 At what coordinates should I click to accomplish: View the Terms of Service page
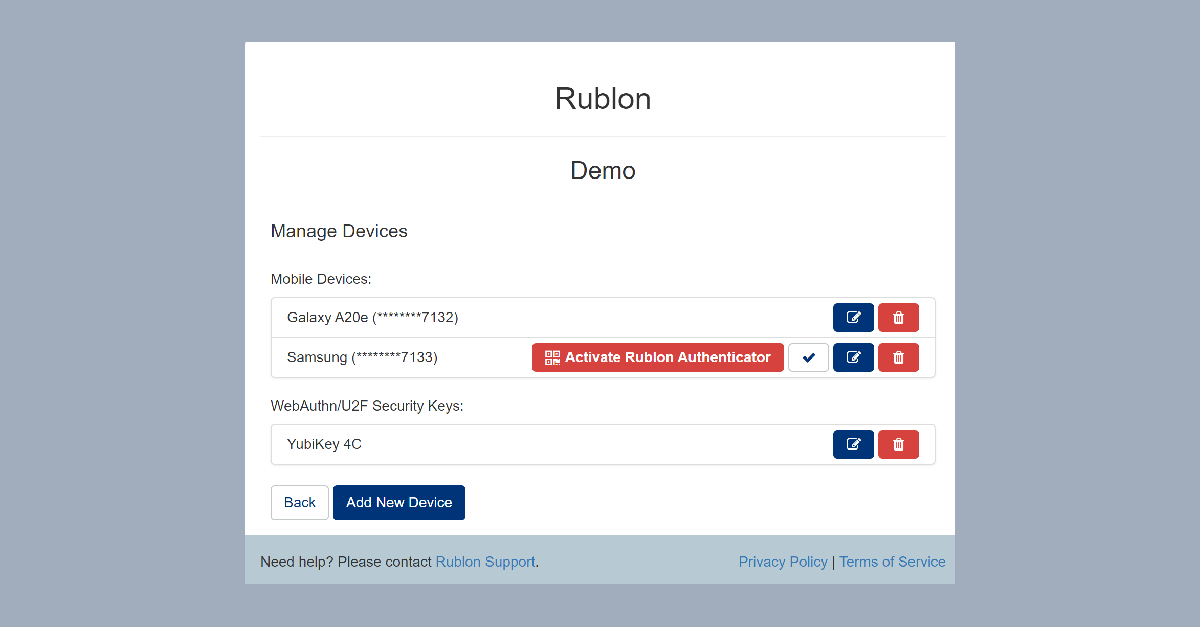(892, 562)
